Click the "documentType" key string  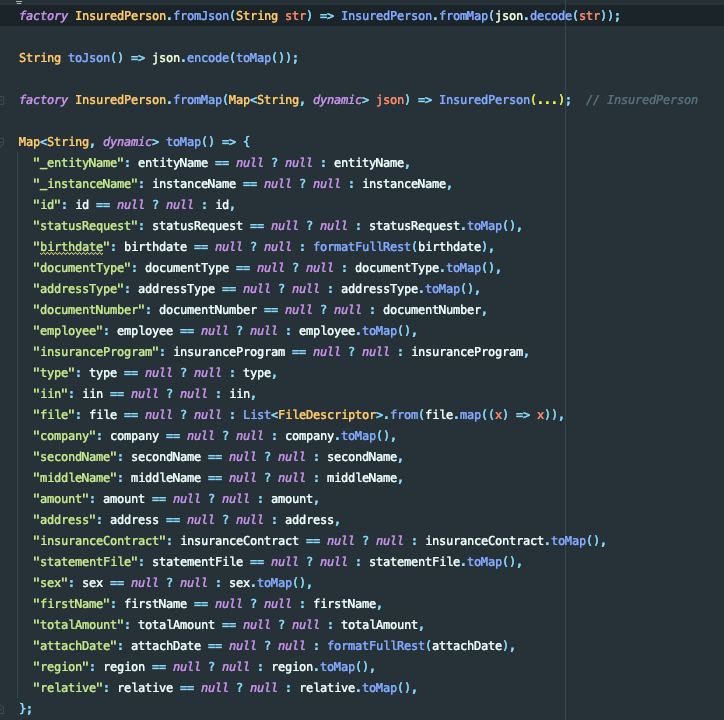click(82, 268)
